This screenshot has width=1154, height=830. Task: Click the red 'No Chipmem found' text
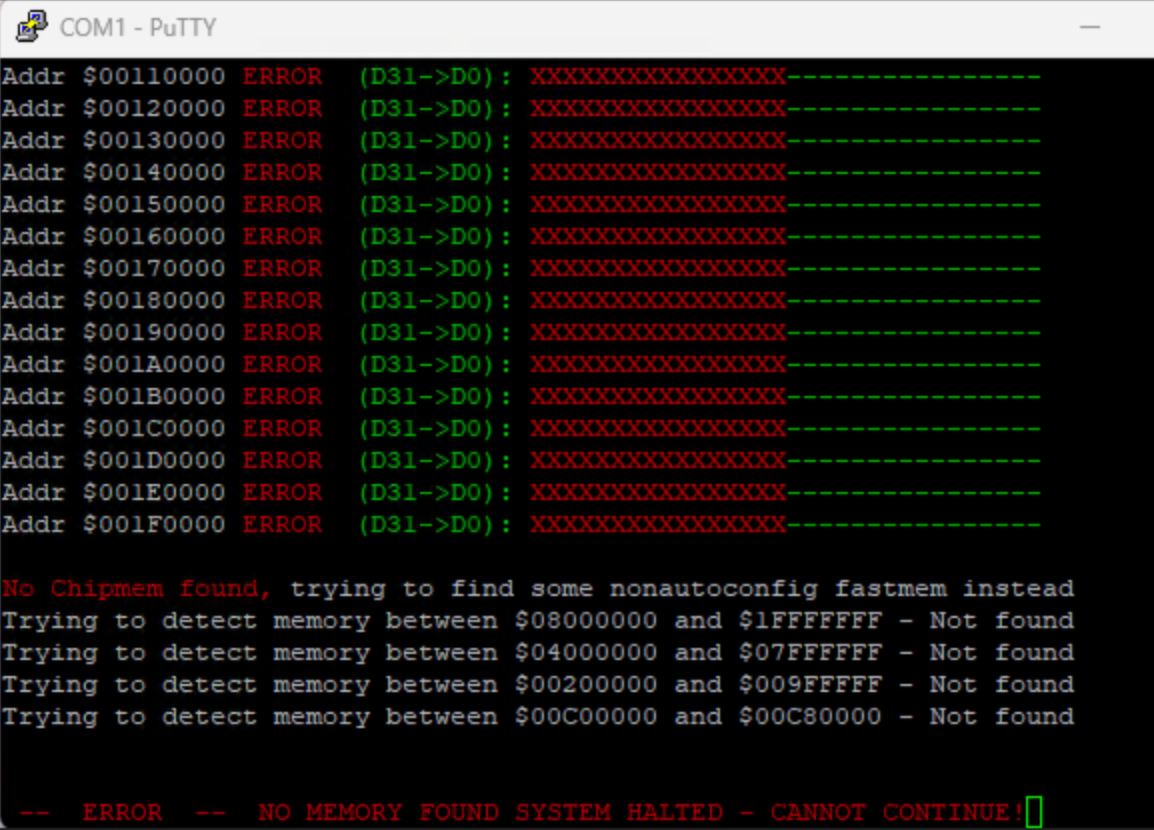tap(137, 589)
